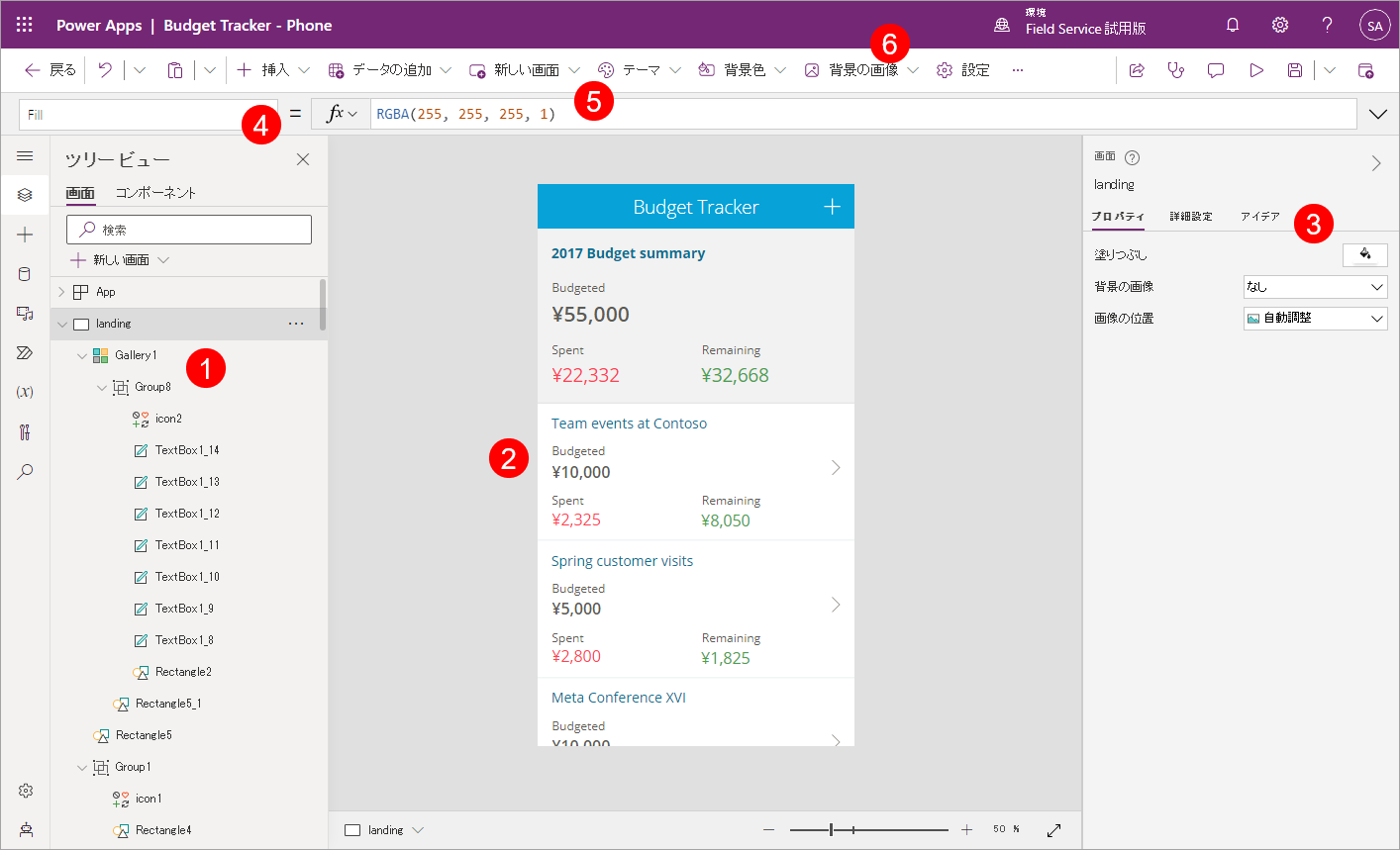Preview the app with the play icon
This screenshot has width=1400, height=850.
tap(1256, 70)
